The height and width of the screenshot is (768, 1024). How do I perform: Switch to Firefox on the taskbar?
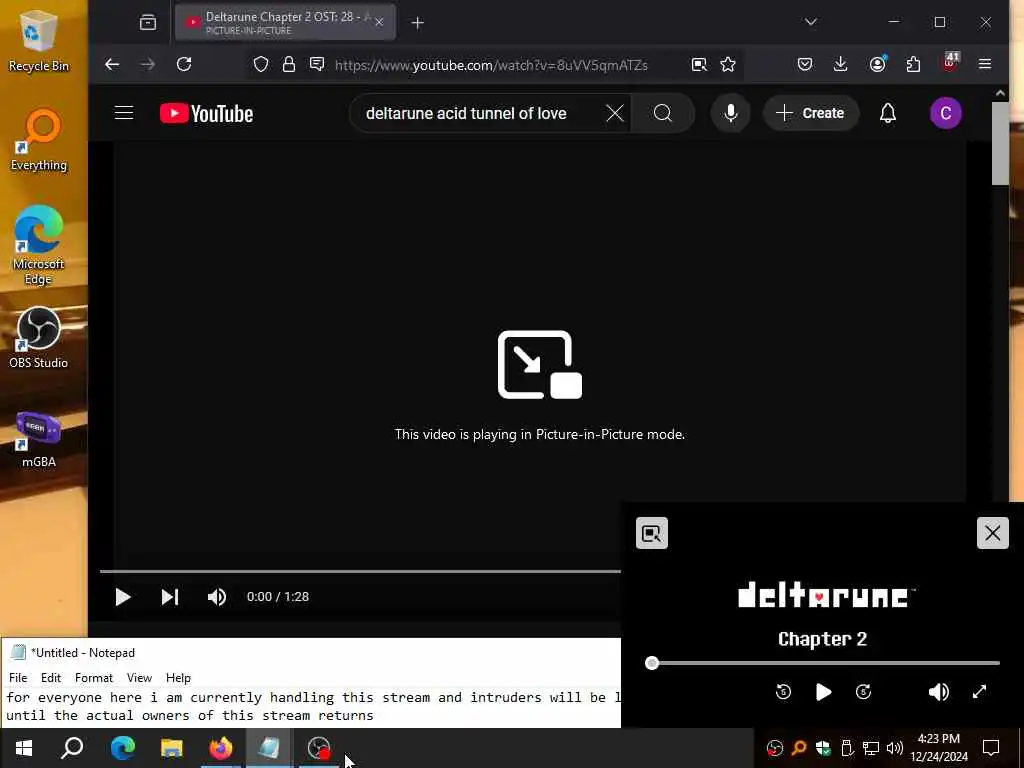tap(221, 748)
